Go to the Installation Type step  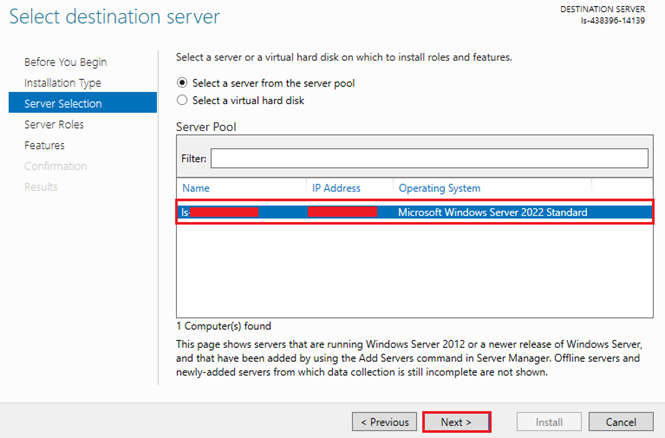point(62,83)
